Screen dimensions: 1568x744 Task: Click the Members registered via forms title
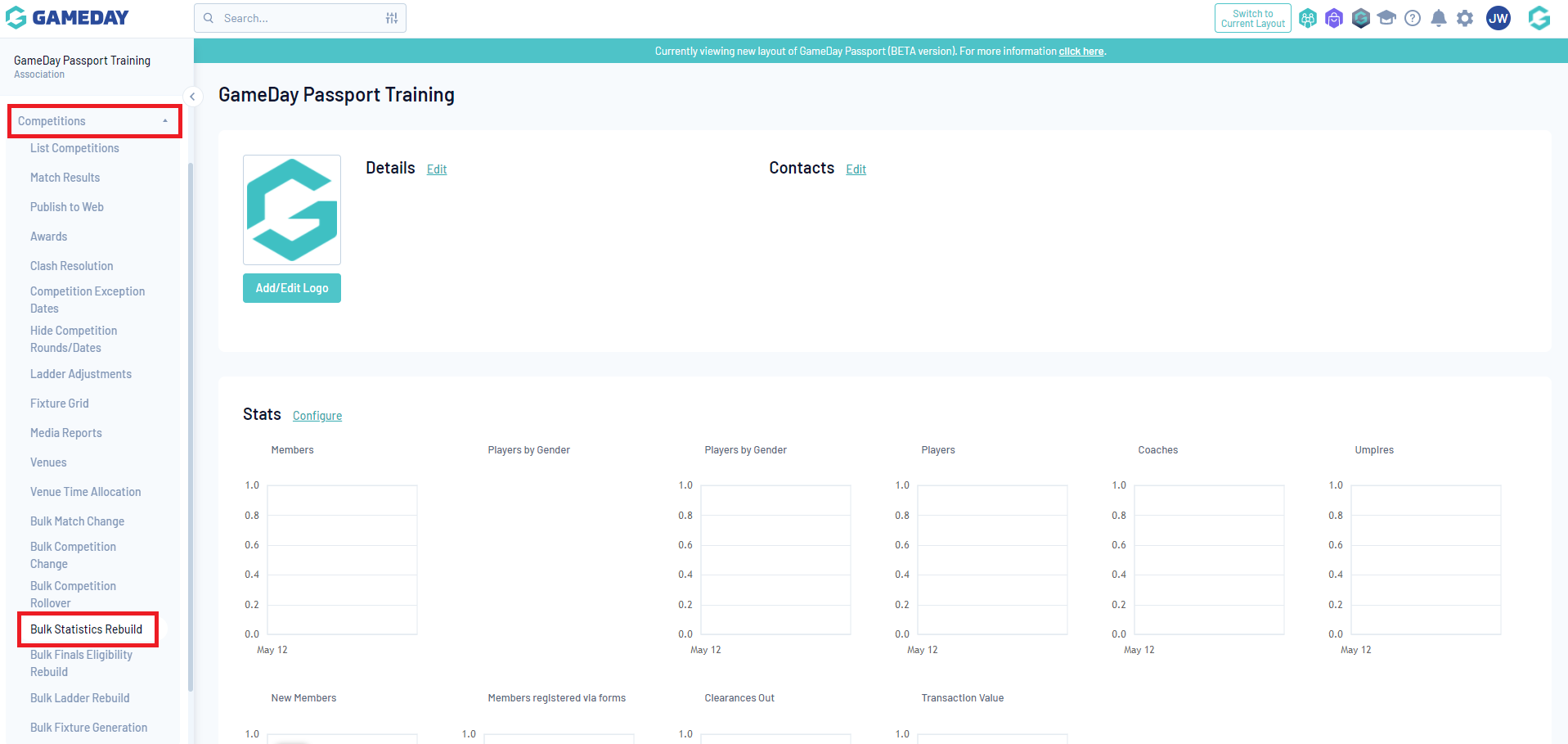556,698
